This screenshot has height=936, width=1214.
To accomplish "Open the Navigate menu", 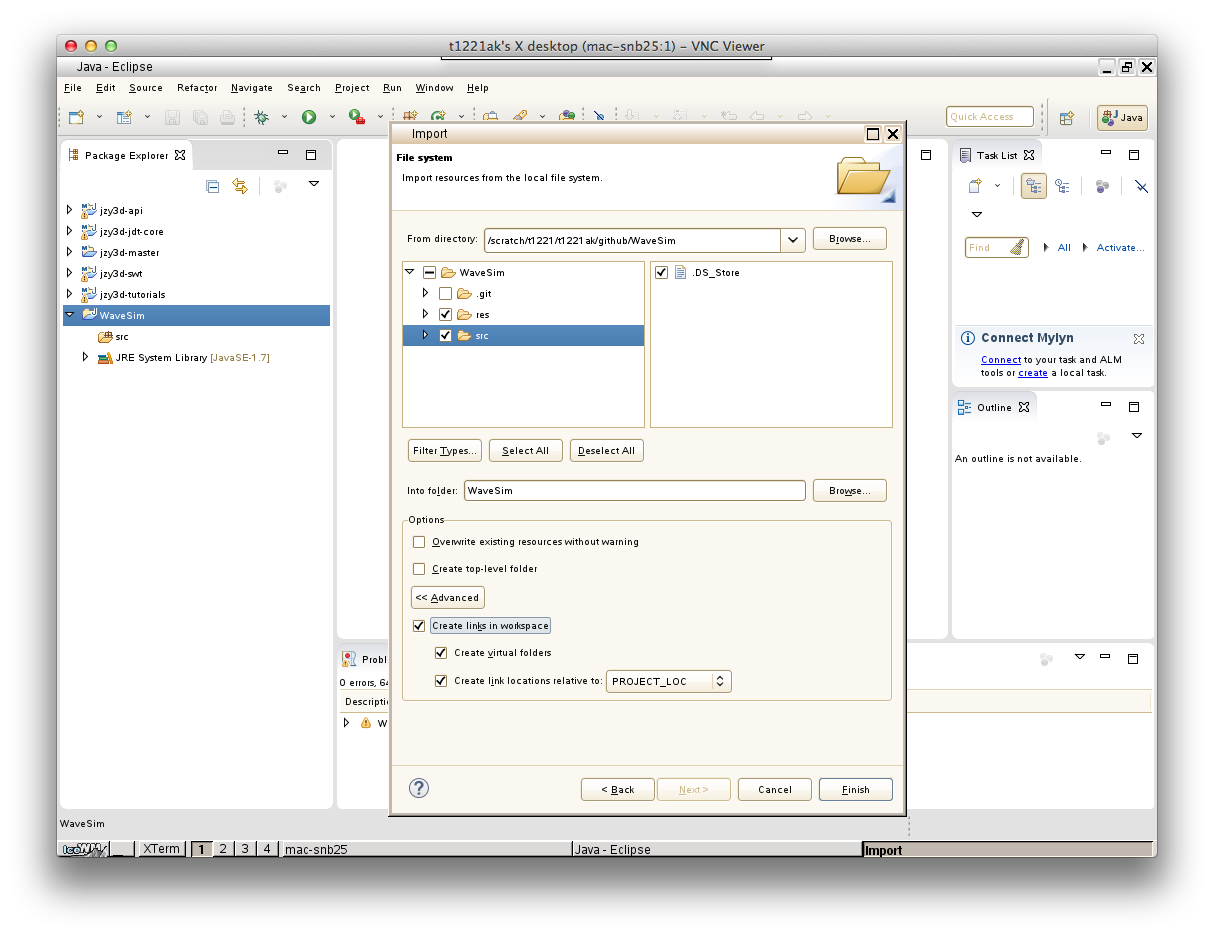I will 252,88.
